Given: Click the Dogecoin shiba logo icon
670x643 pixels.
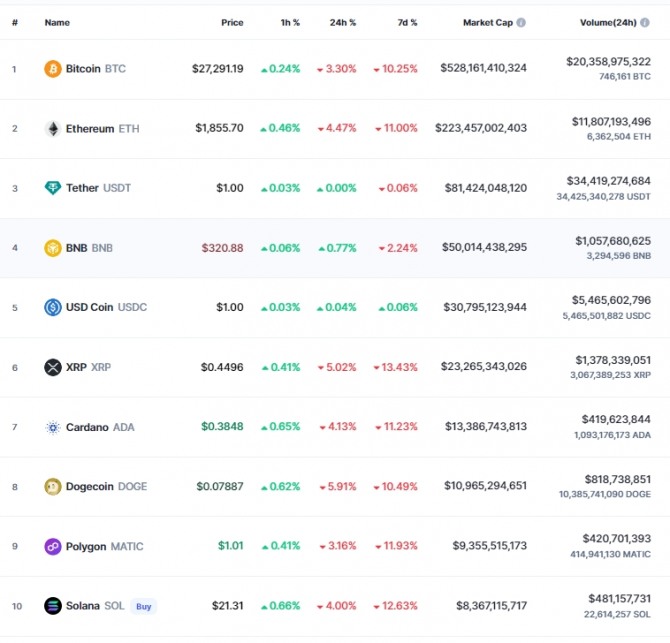Looking at the screenshot, I should point(53,486).
